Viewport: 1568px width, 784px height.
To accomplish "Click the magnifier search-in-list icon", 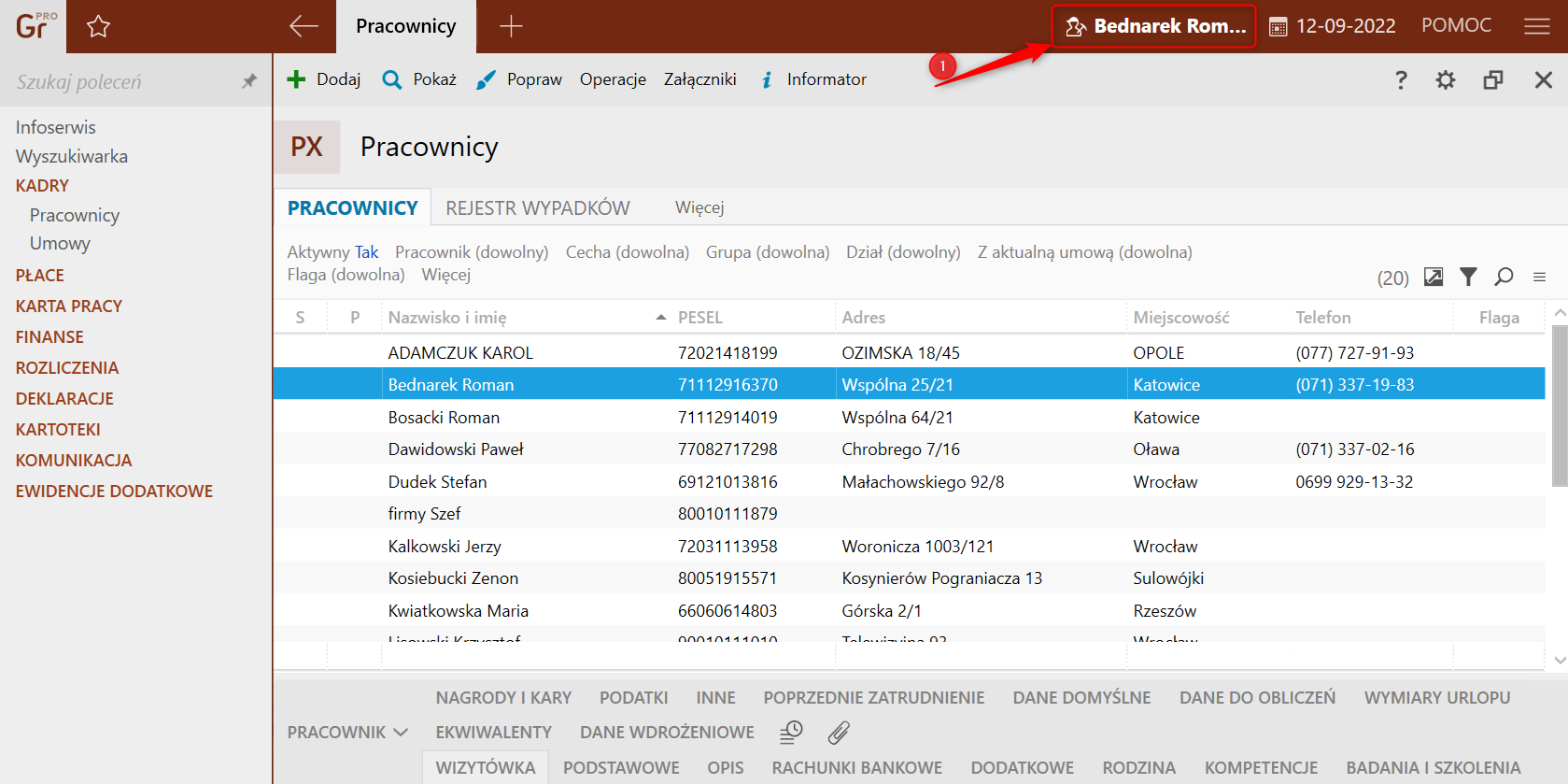I will pos(1504,277).
